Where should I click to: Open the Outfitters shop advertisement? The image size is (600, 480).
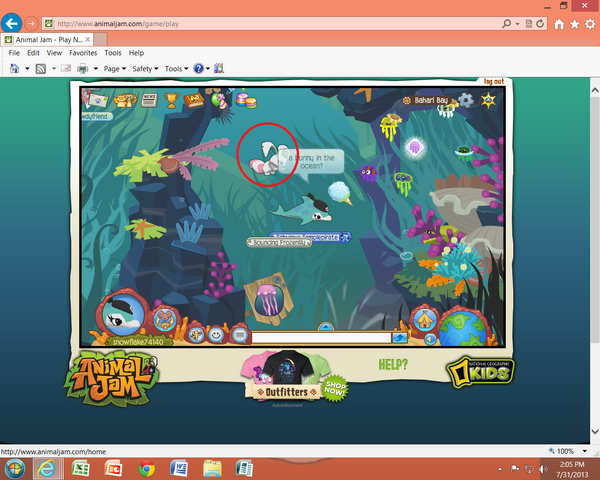[287, 376]
